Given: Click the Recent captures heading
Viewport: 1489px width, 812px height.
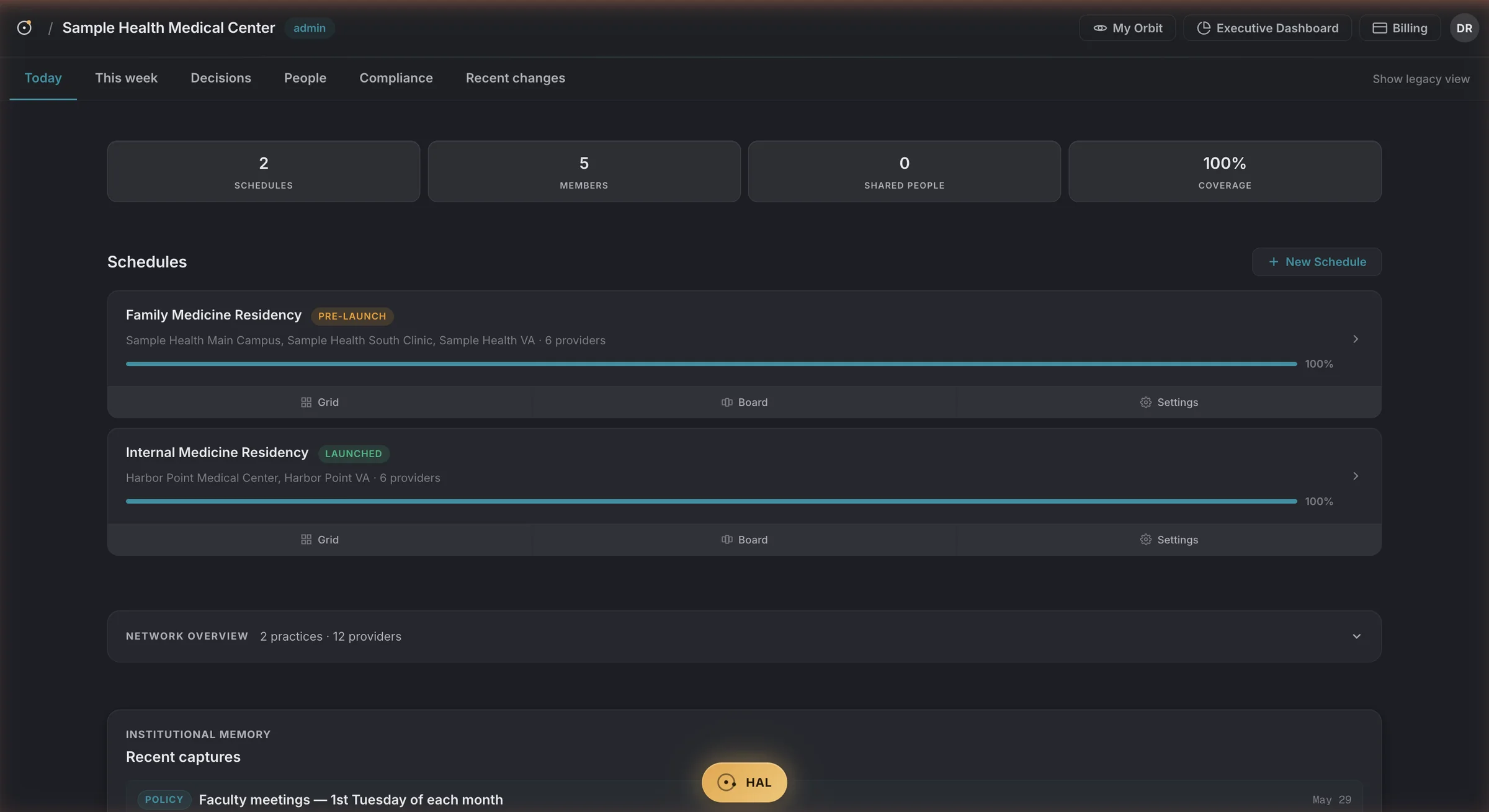Looking at the screenshot, I should [x=183, y=757].
